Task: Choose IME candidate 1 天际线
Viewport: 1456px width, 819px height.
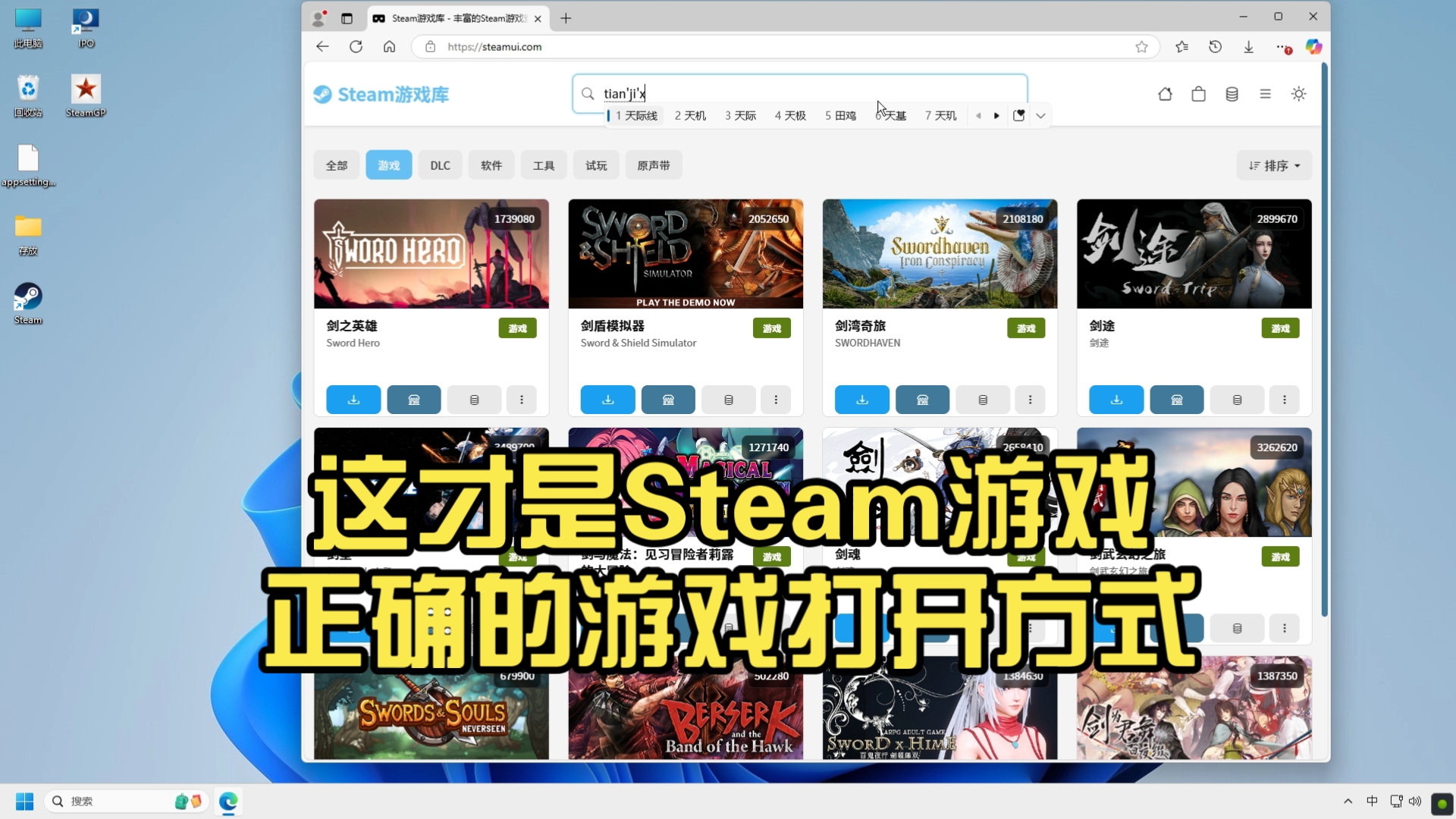Action: tap(636, 115)
